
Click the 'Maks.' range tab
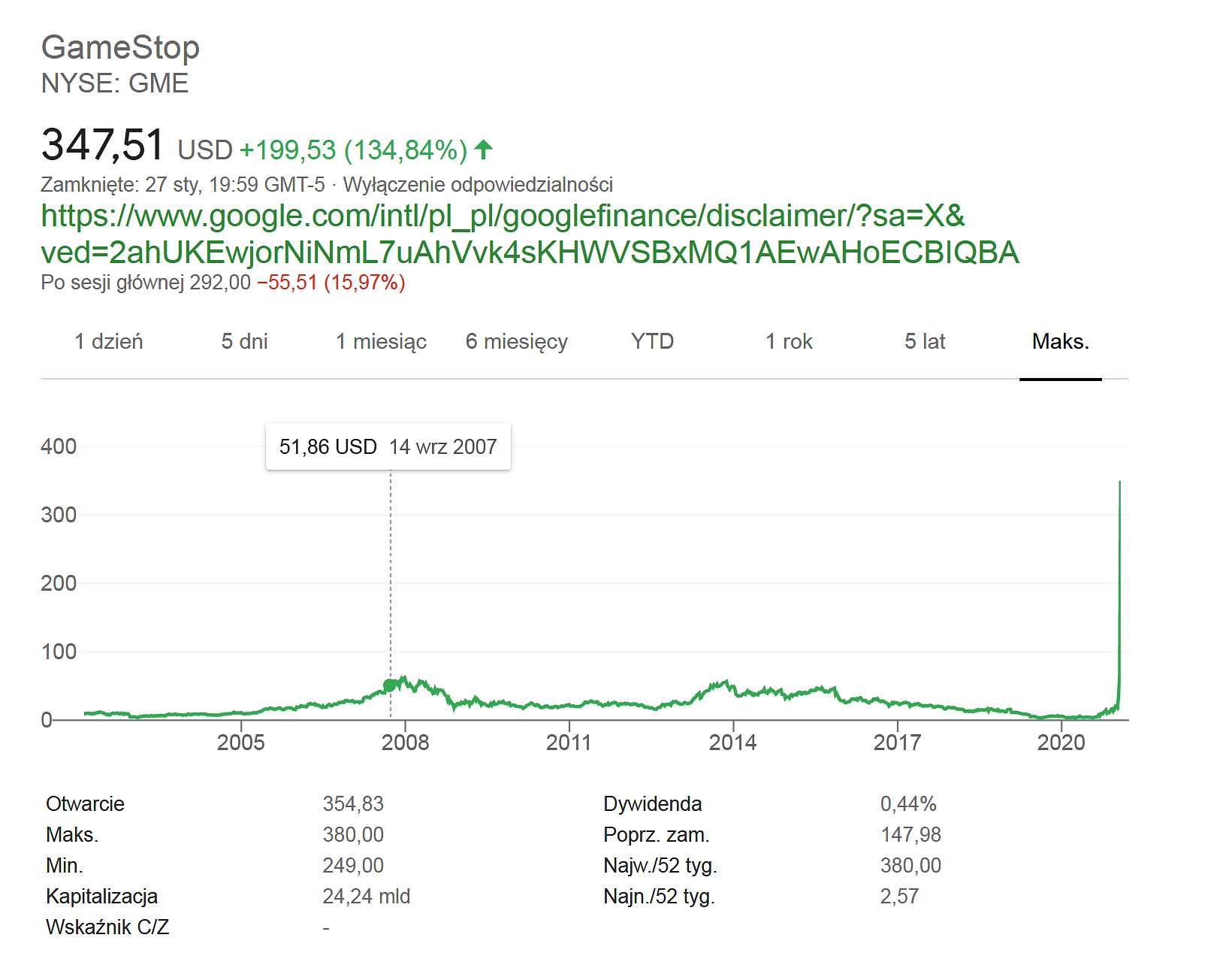point(1061,342)
